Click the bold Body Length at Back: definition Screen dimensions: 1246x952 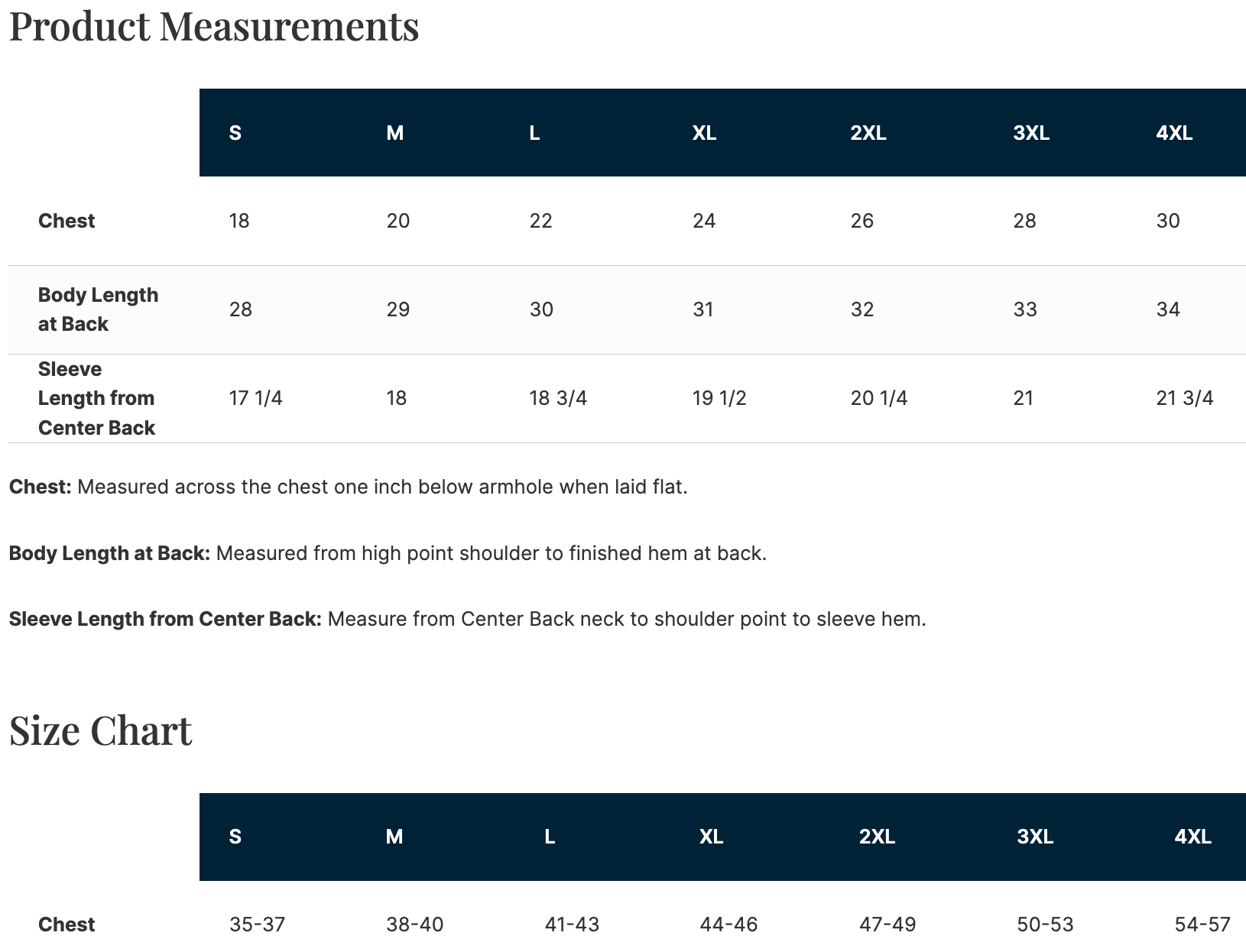(109, 553)
